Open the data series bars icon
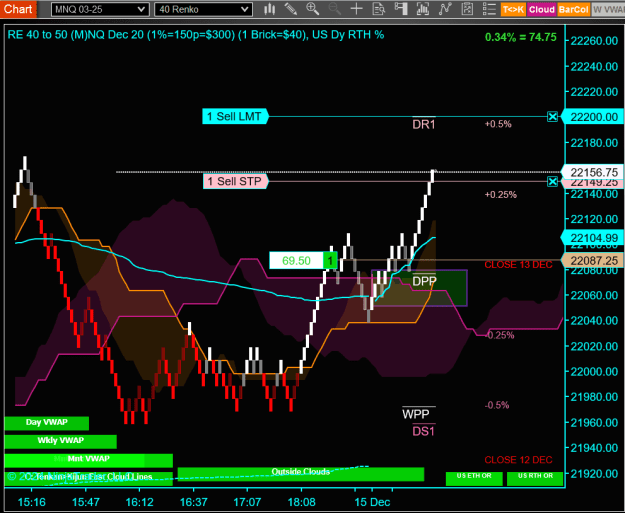625x513 pixels. point(423,9)
